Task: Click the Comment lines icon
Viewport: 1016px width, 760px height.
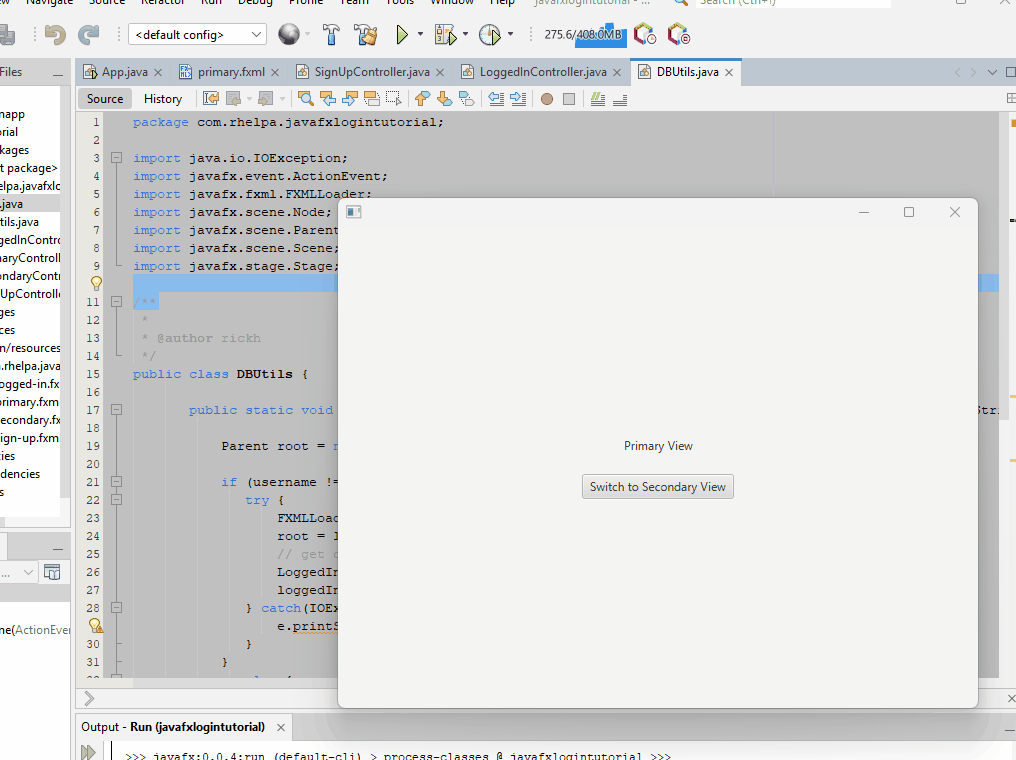Action: coord(598,98)
